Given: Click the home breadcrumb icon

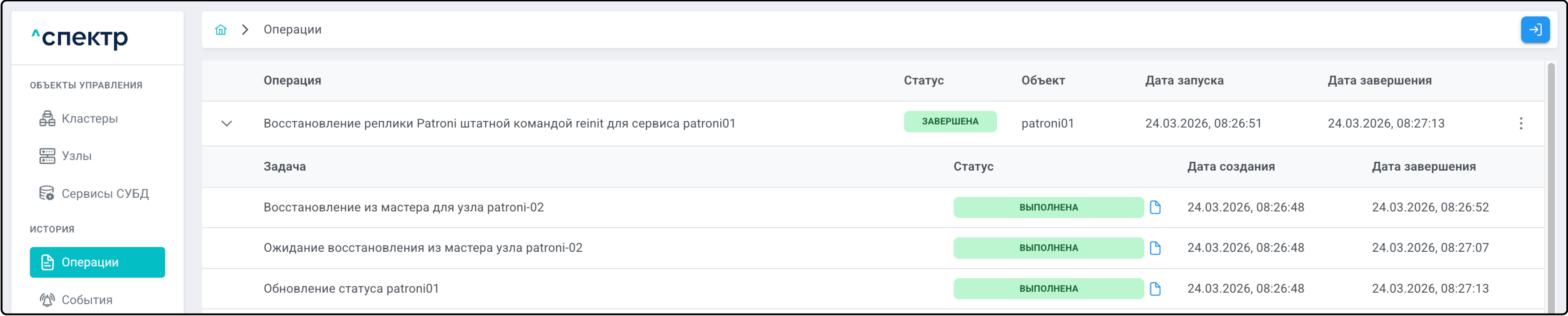Looking at the screenshot, I should [220, 30].
